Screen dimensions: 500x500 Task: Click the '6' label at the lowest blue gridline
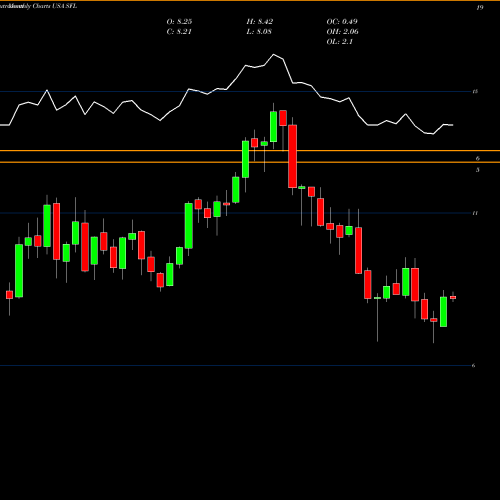(x=473, y=366)
